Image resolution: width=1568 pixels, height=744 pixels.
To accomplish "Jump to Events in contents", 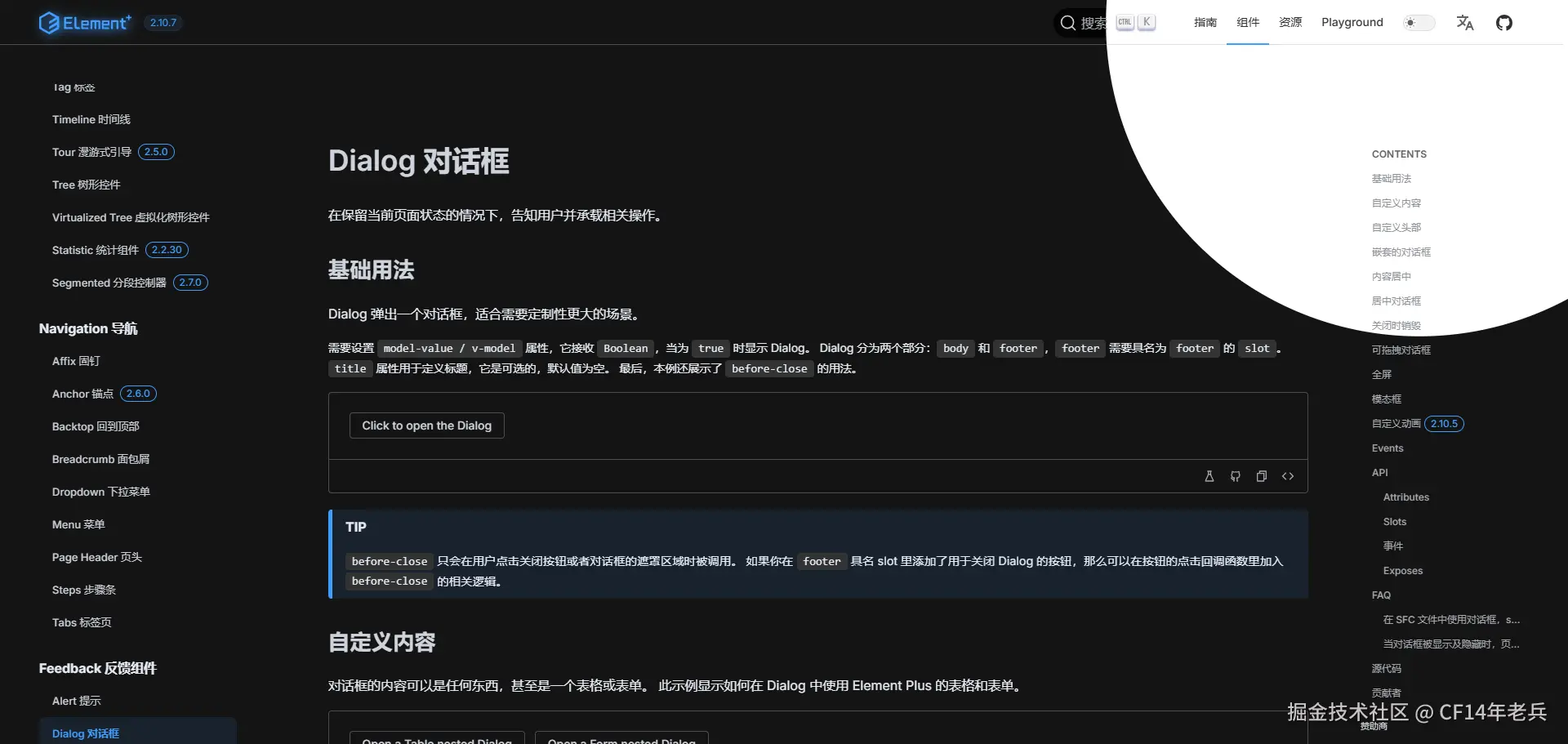I will (1388, 448).
